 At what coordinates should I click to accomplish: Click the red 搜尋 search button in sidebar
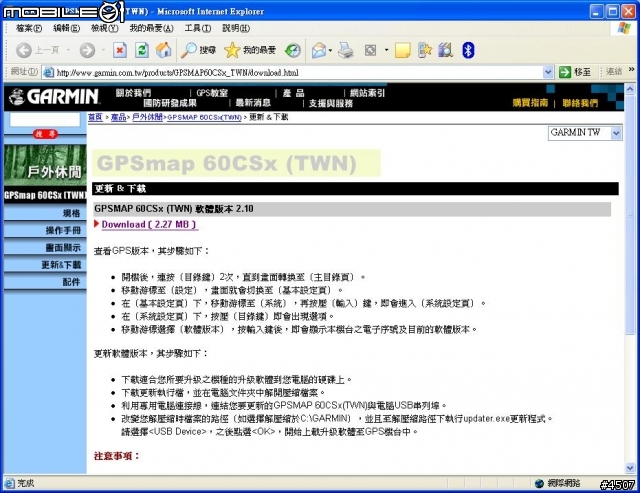coord(45,134)
